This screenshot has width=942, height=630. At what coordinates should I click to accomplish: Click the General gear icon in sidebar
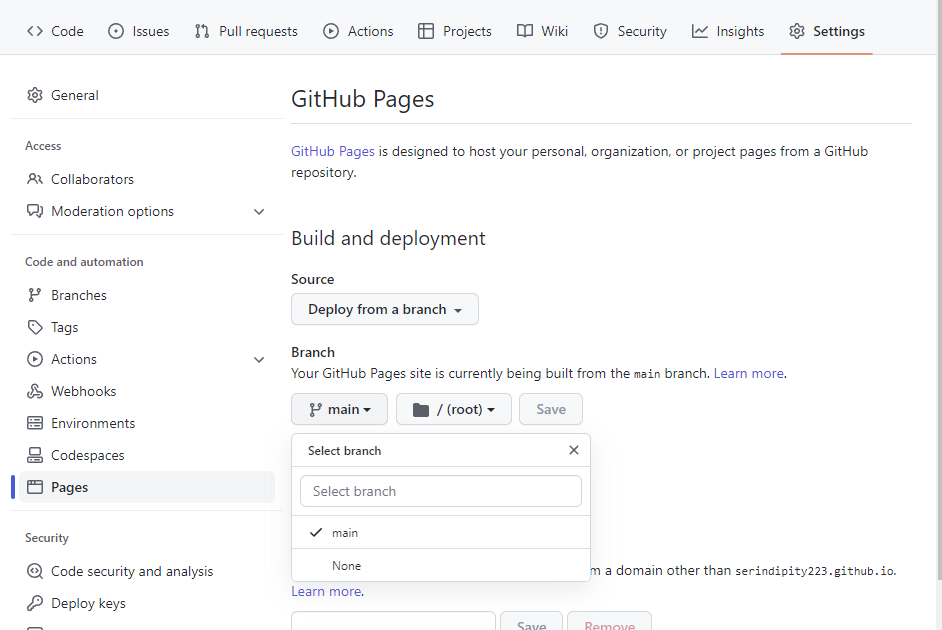point(35,95)
